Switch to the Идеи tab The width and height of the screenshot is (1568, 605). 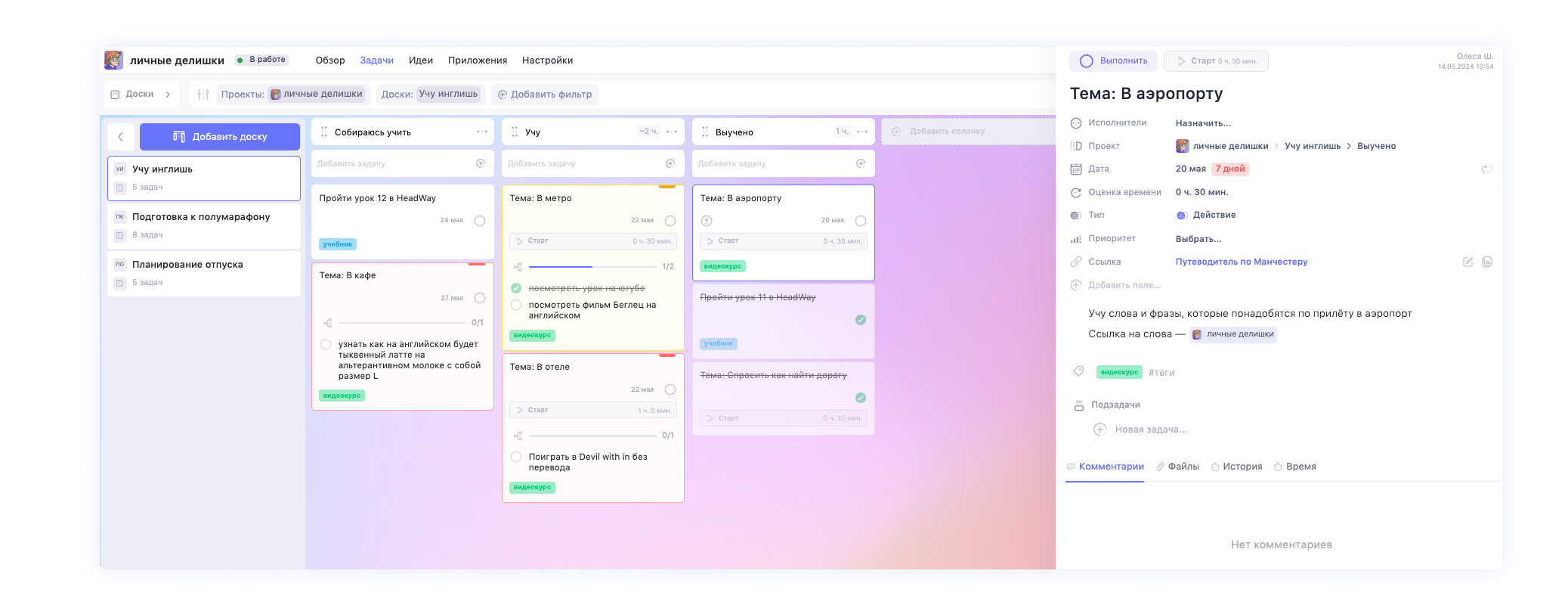coord(420,60)
